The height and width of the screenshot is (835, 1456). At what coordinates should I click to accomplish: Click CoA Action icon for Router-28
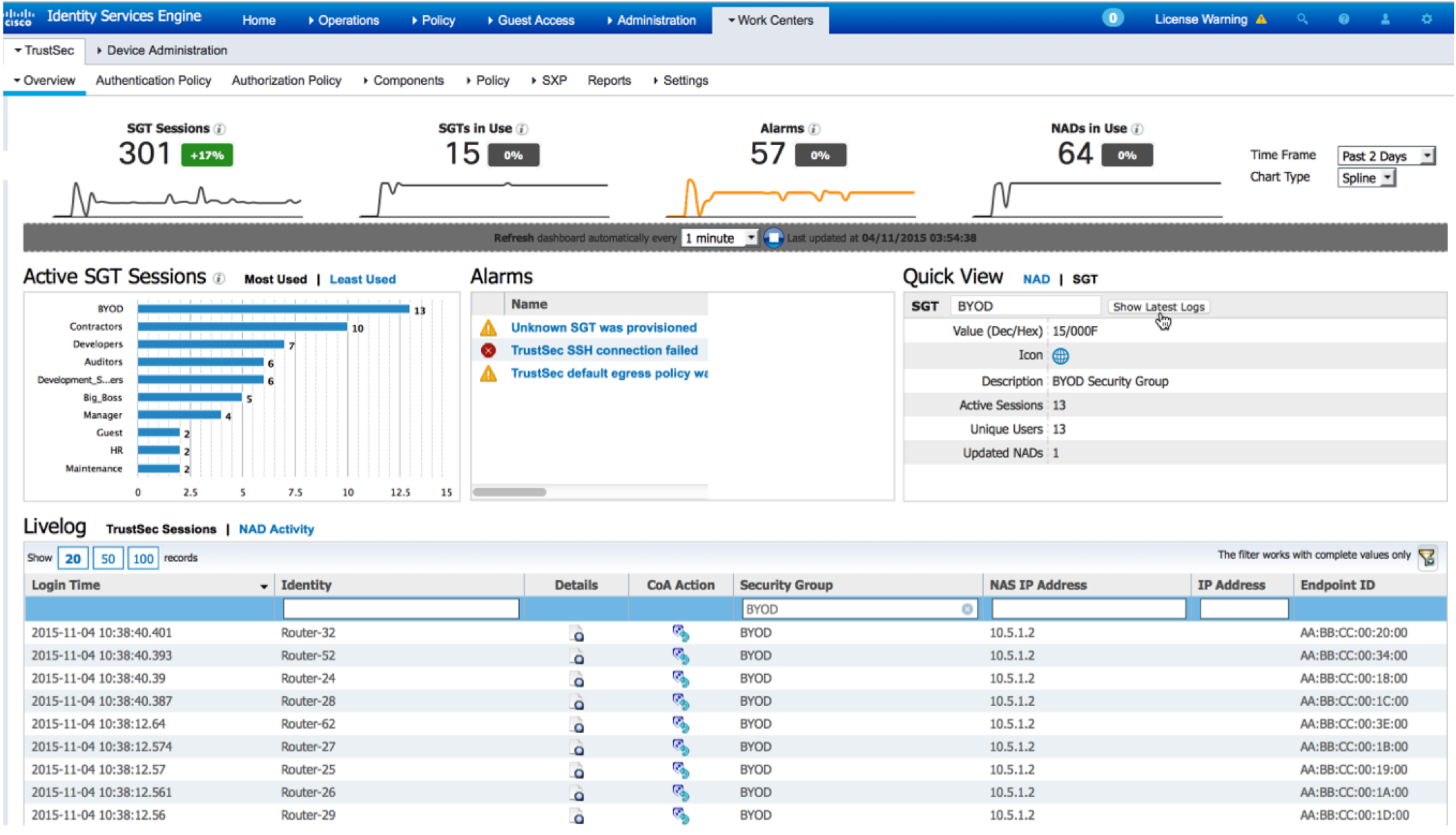coord(681,702)
